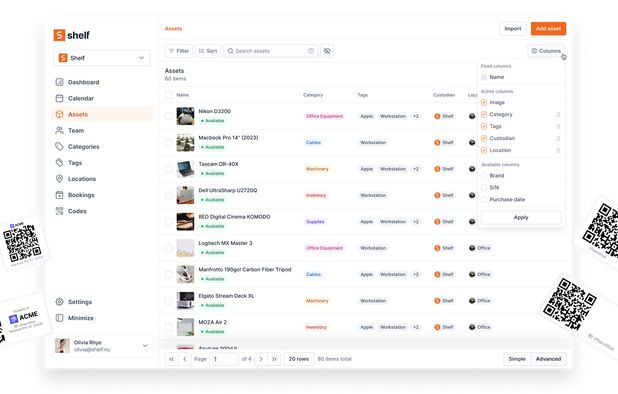Open the Logitech MX Master 3 asset
The image size is (618, 394).
tap(225, 243)
